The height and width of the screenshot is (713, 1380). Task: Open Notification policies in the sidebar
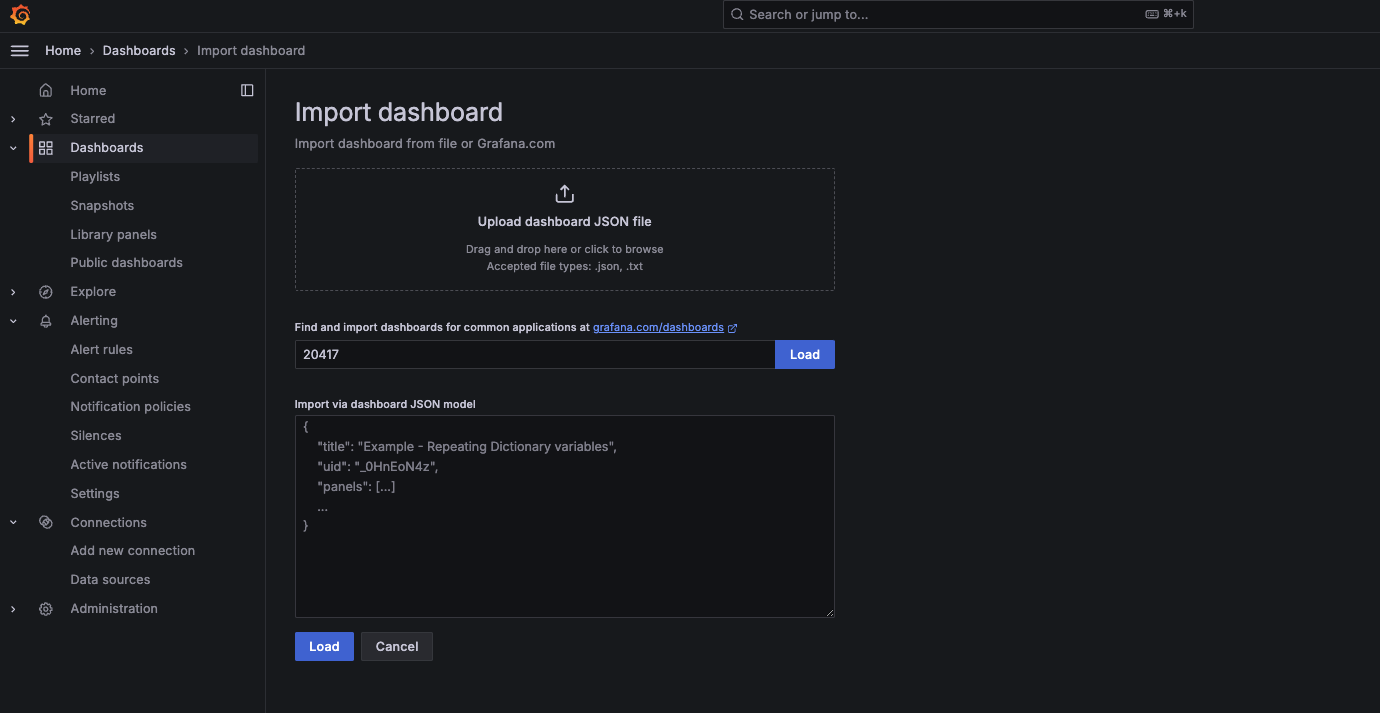point(131,406)
